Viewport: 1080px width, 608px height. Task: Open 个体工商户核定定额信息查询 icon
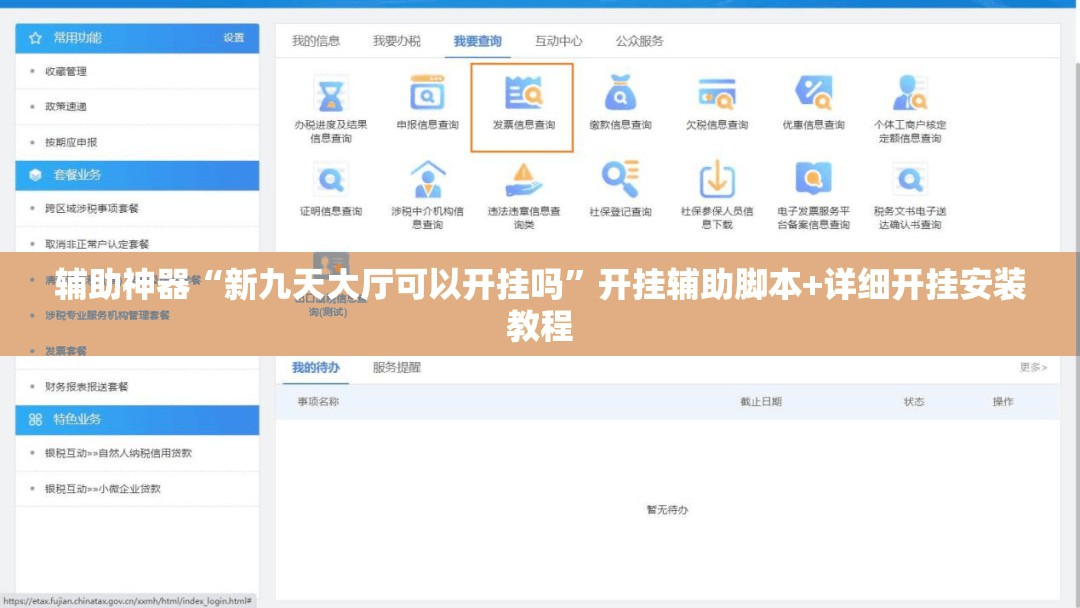(910, 93)
